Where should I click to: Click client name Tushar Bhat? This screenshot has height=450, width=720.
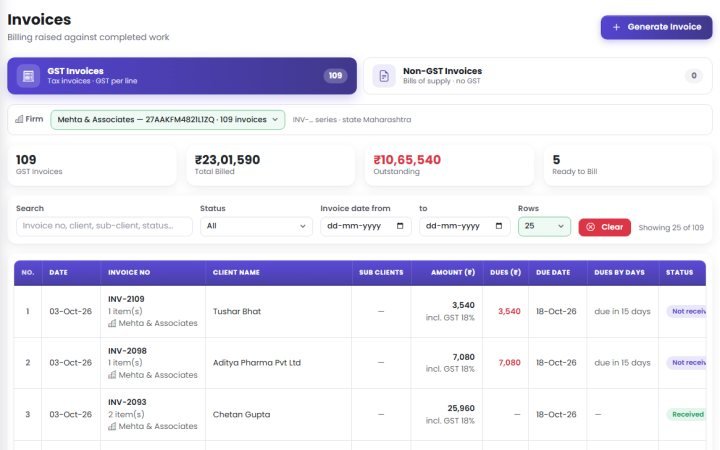click(x=237, y=311)
